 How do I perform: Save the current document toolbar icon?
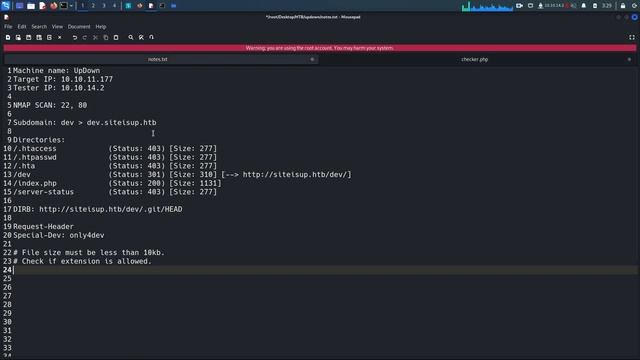(29, 37)
